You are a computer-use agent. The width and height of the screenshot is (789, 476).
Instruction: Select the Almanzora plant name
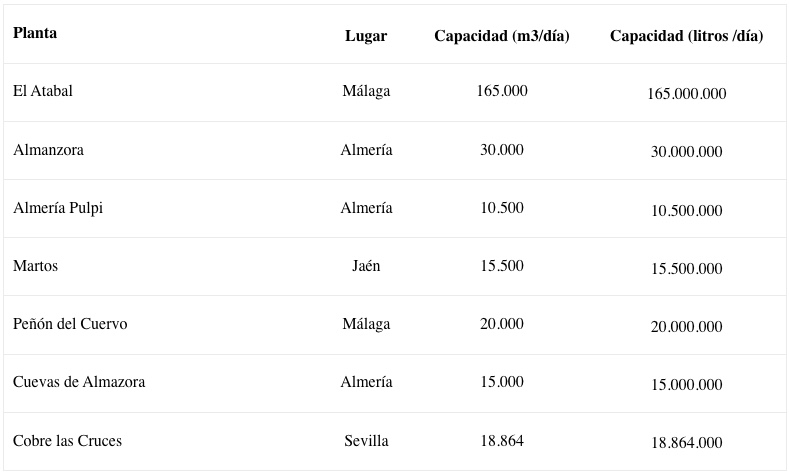pos(48,150)
